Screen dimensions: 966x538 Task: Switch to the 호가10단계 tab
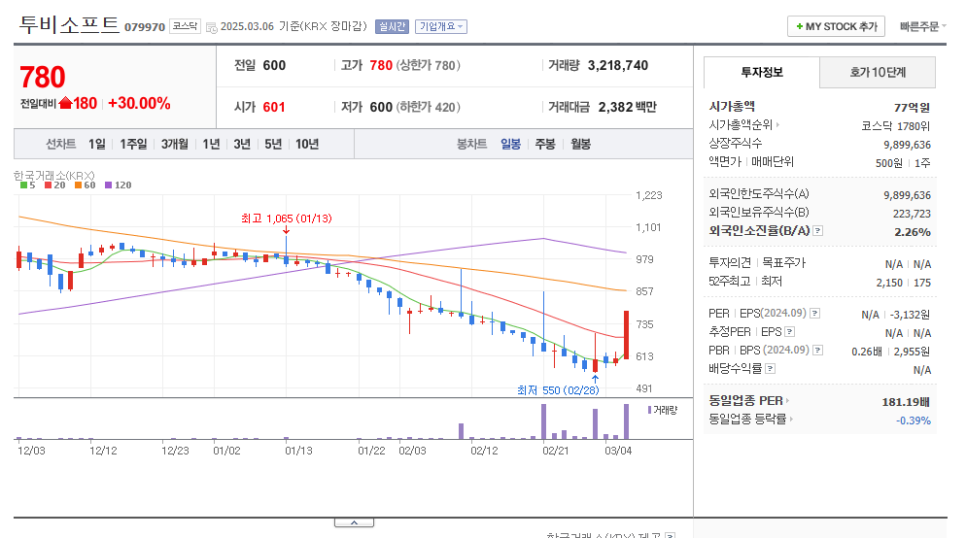[877, 72]
